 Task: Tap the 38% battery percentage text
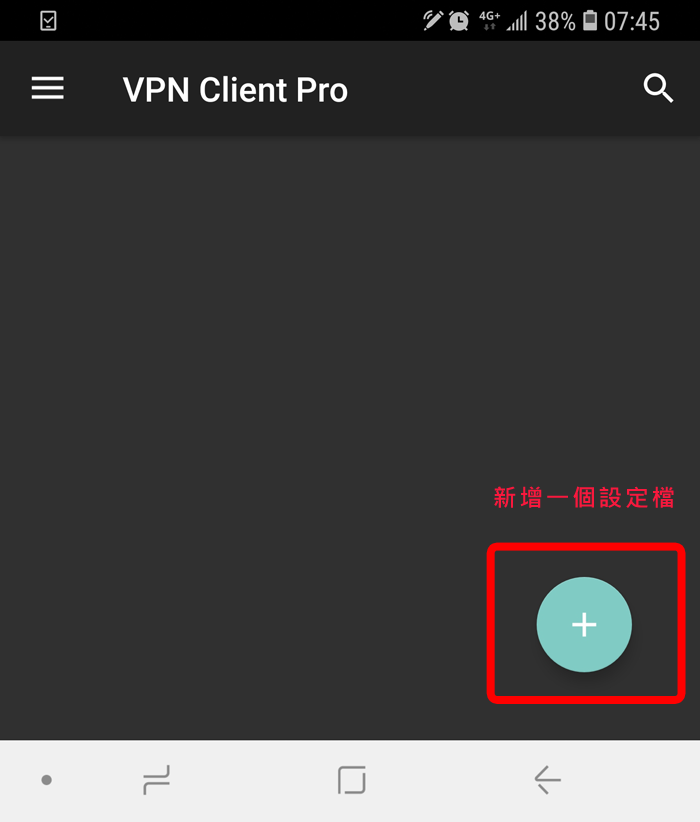[555, 21]
